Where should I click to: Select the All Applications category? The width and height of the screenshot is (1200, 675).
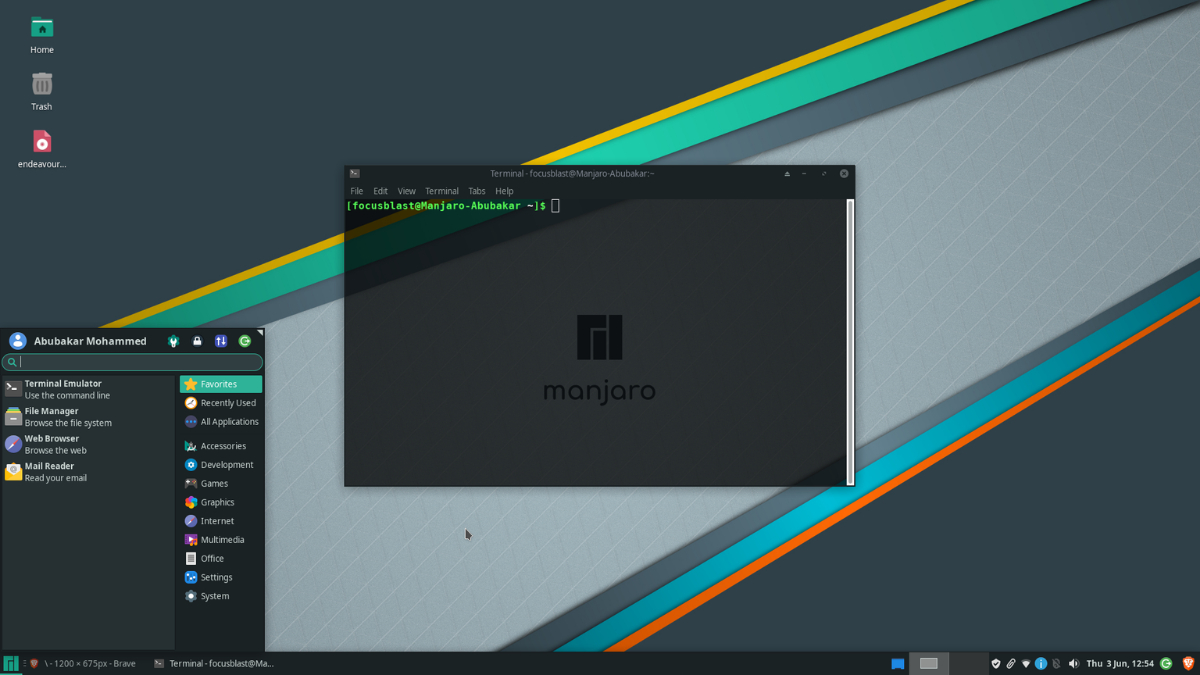point(221,421)
